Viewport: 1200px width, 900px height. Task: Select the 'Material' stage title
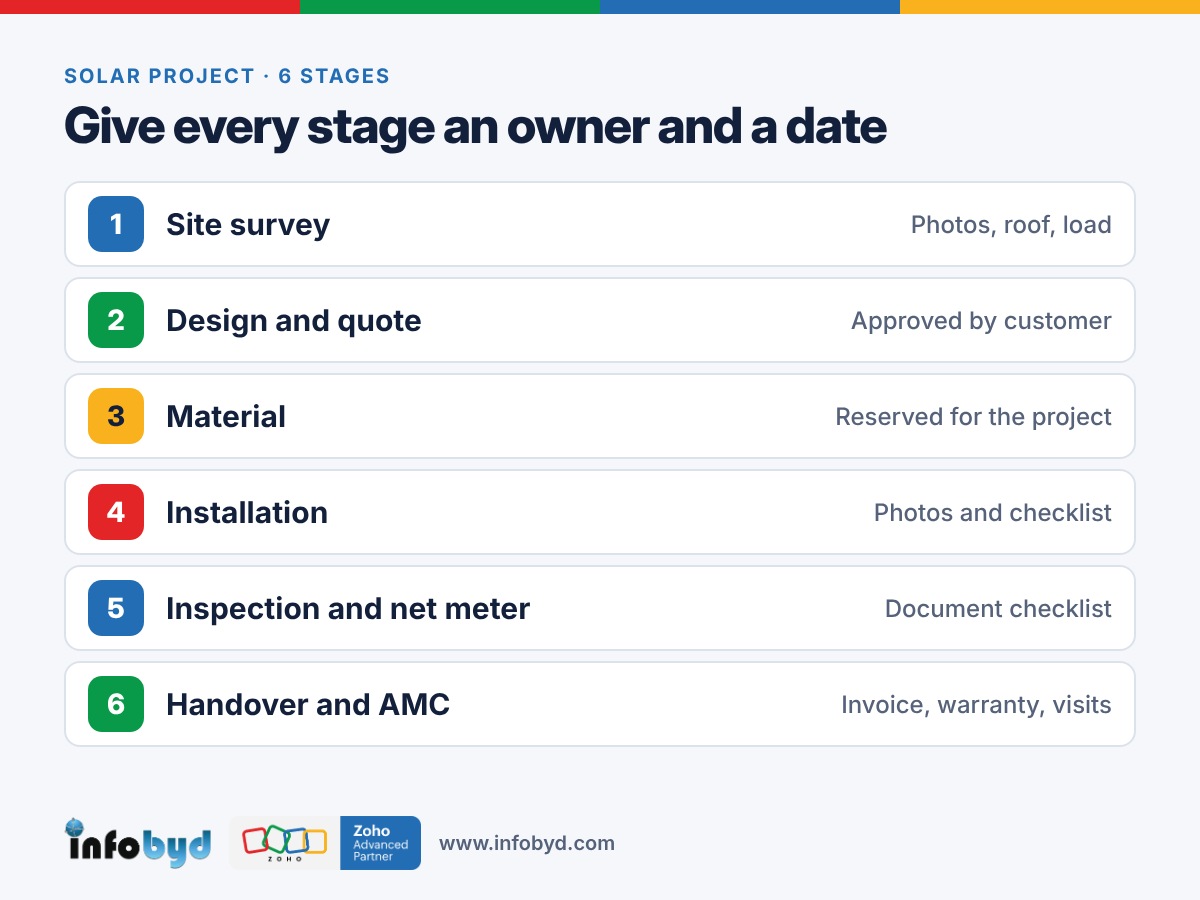point(226,416)
